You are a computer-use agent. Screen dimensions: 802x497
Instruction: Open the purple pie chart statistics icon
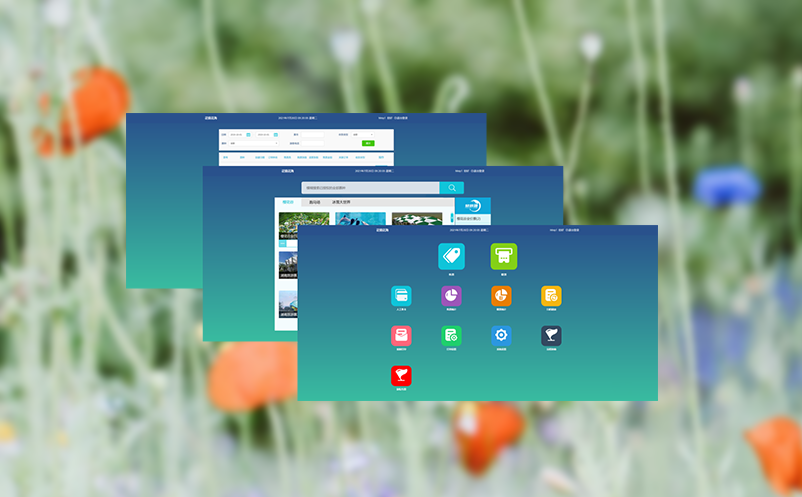click(451, 295)
